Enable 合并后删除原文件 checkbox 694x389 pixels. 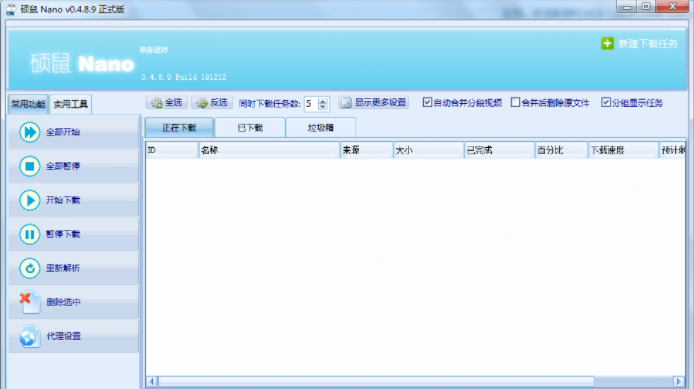tap(515, 103)
